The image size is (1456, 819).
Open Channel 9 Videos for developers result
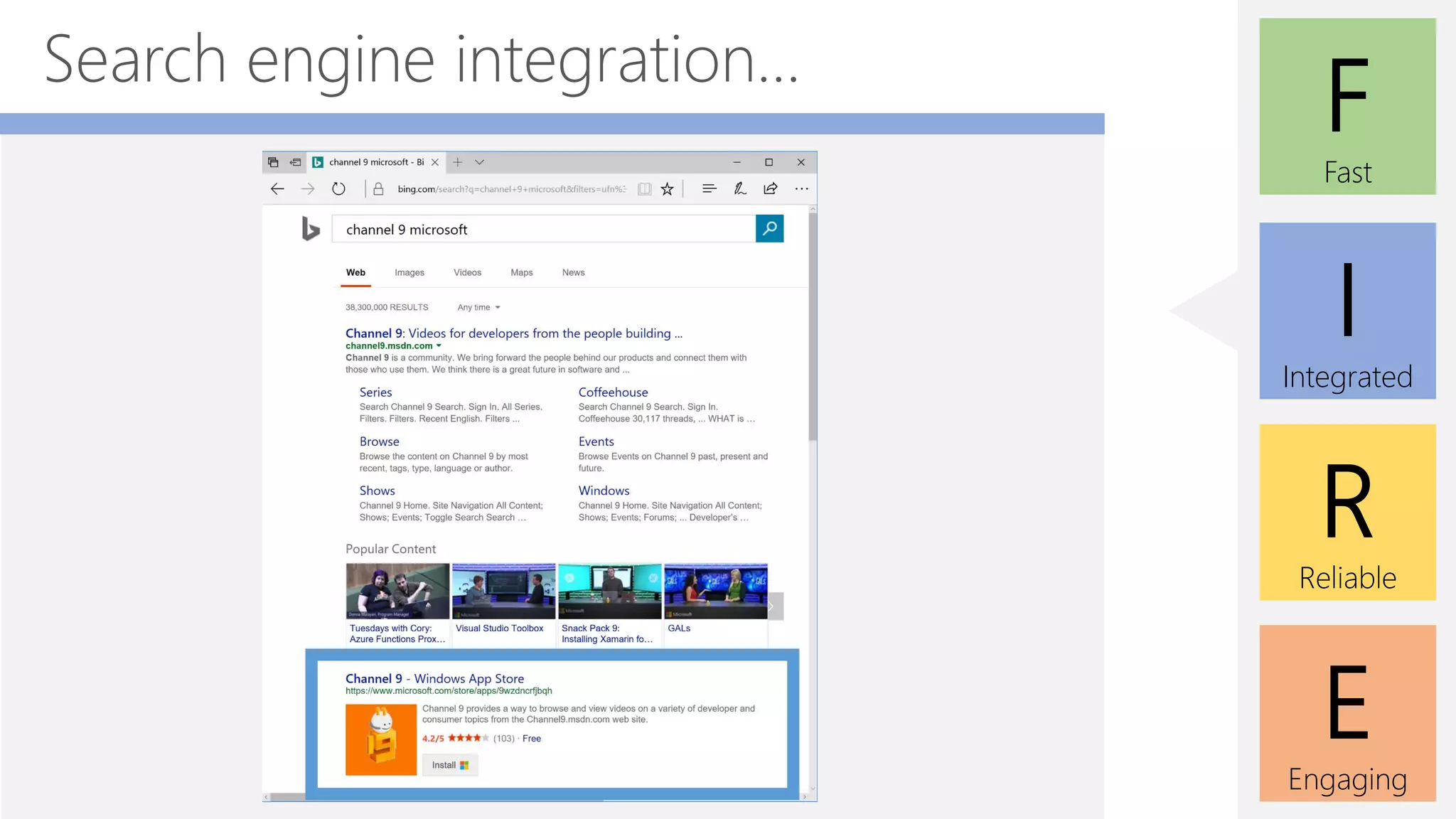tap(513, 333)
